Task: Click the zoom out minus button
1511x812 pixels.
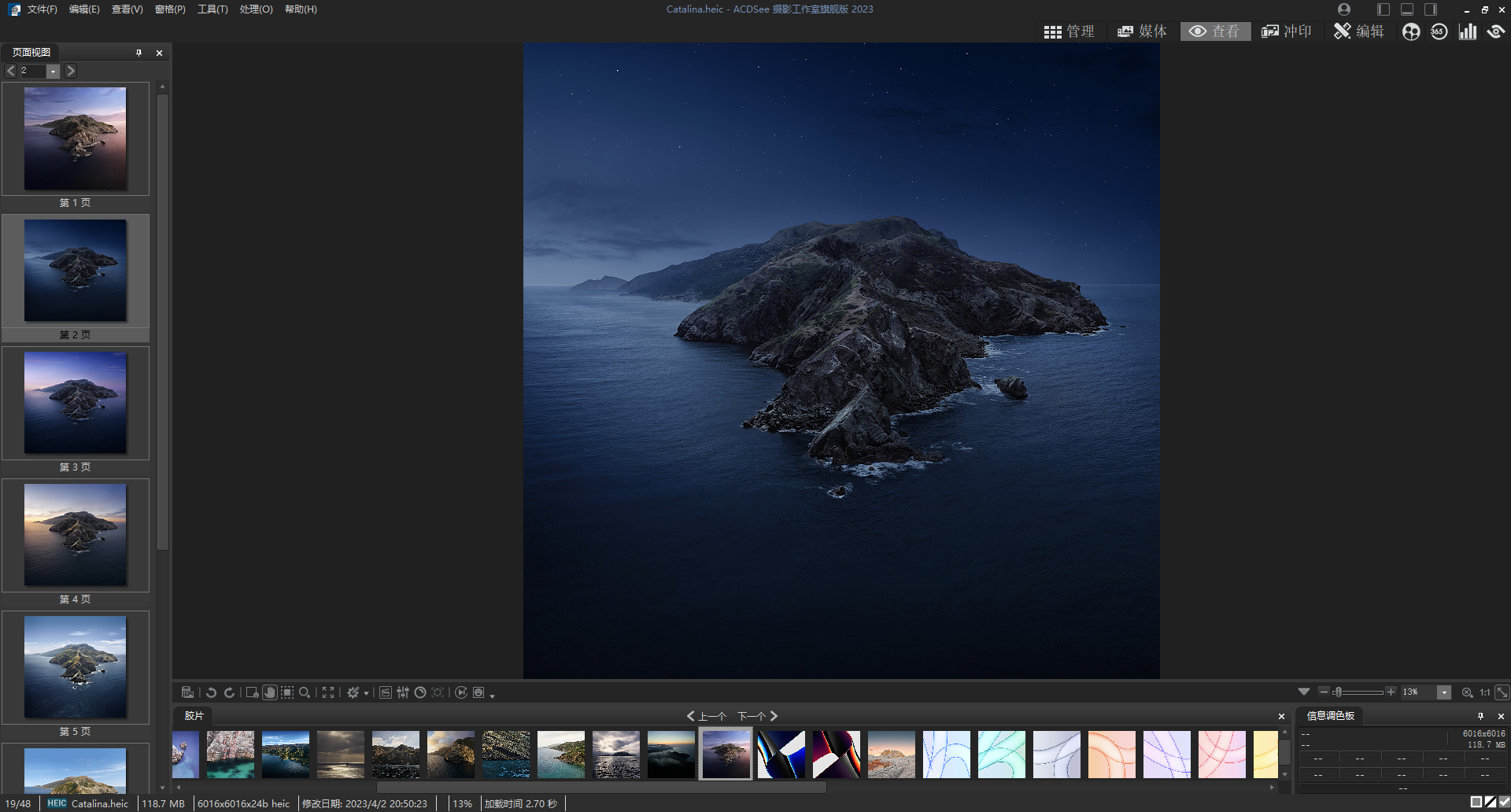Action: click(1324, 692)
